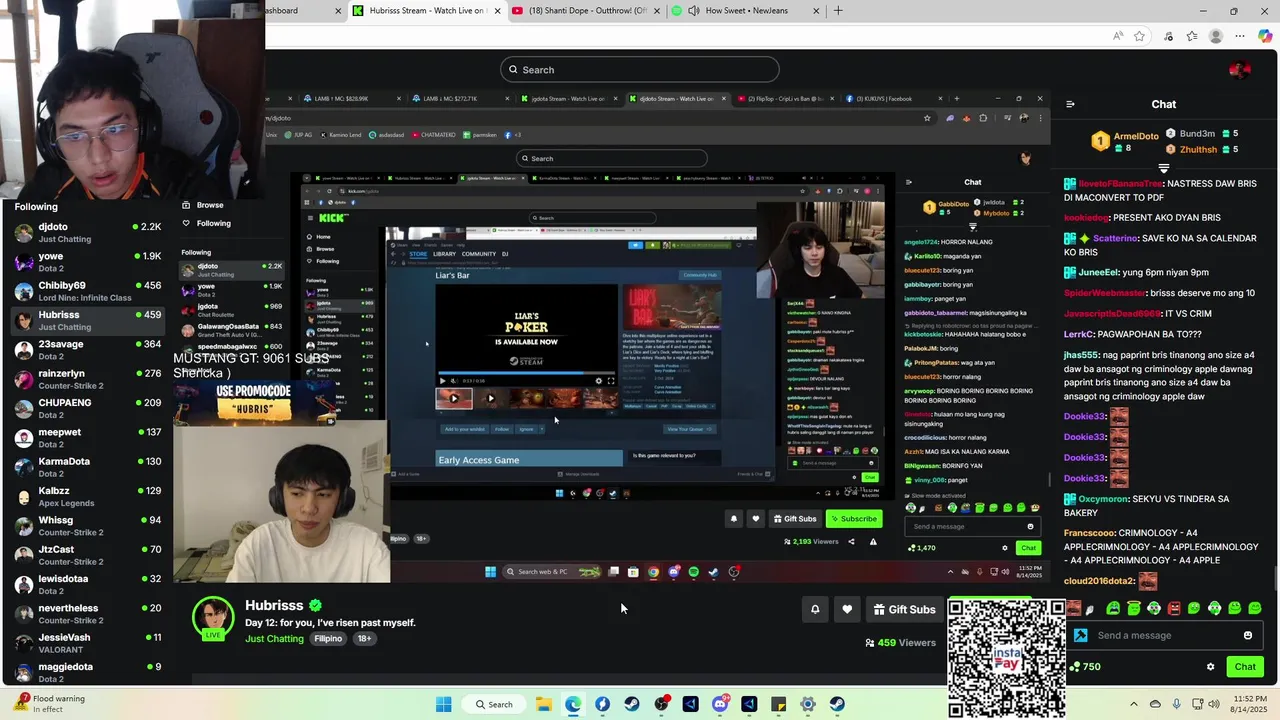The image size is (1280, 720).
Task: Toggle Read aloud icon in address bar
Action: (x=1117, y=36)
